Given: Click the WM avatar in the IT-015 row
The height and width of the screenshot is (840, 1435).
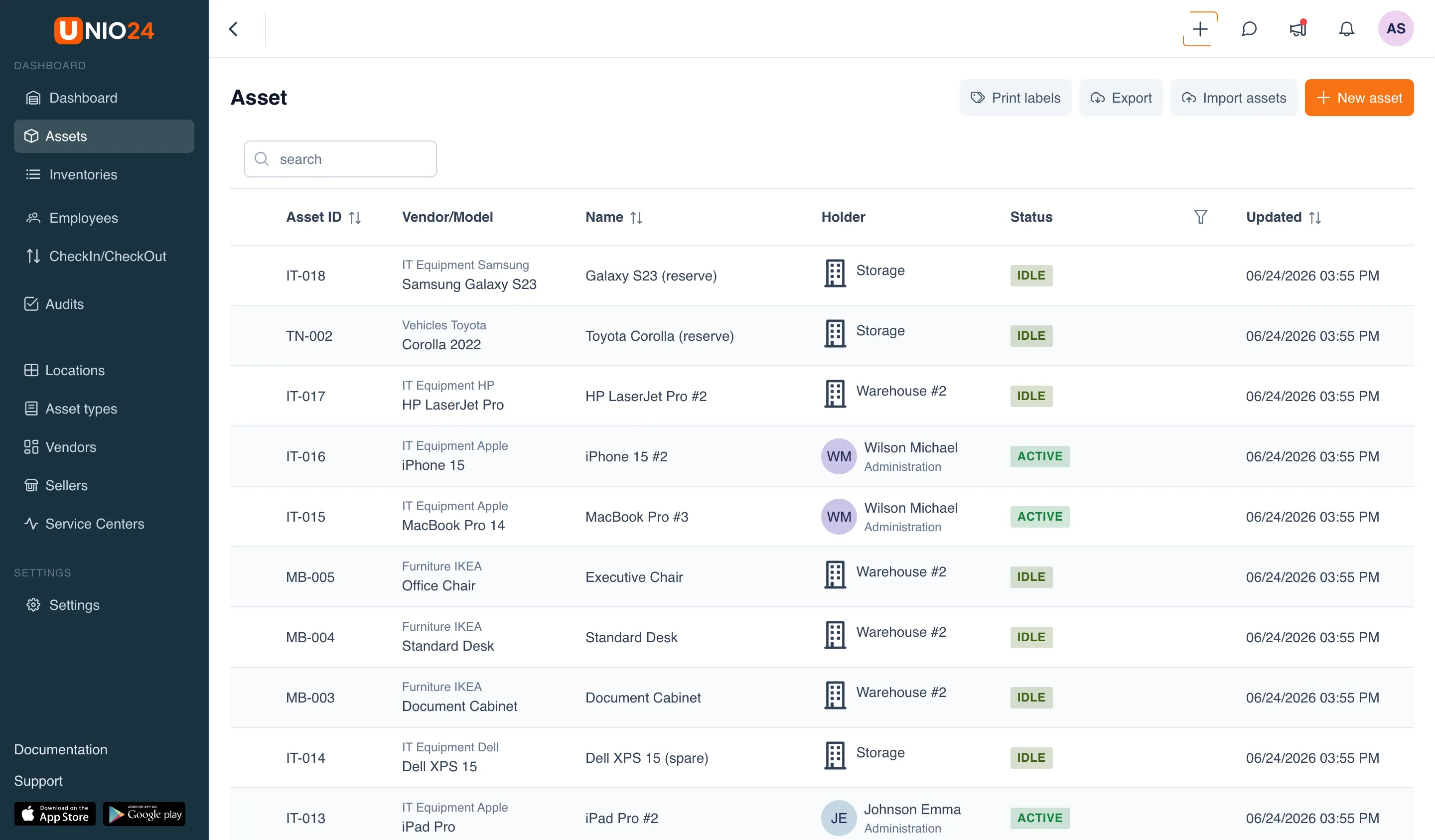Looking at the screenshot, I should click(x=838, y=517).
